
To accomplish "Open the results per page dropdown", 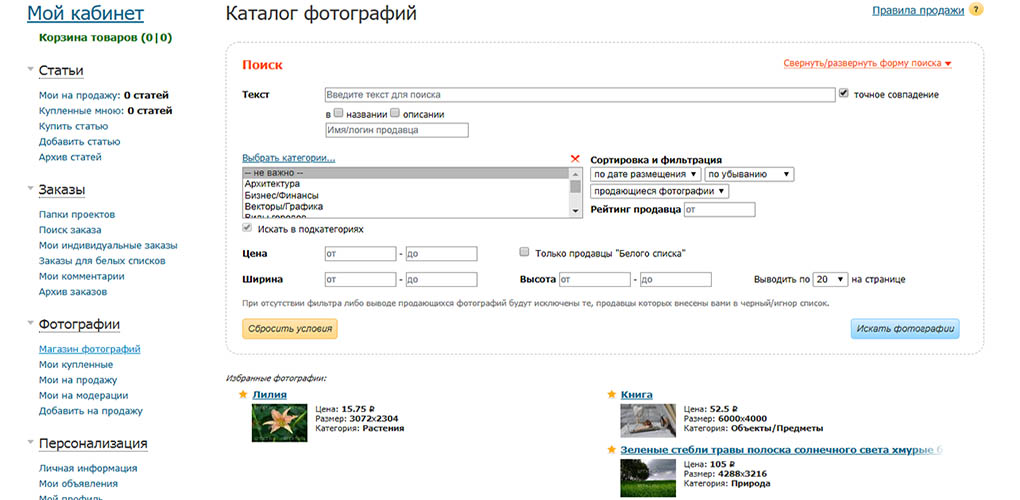I will click(x=831, y=279).
